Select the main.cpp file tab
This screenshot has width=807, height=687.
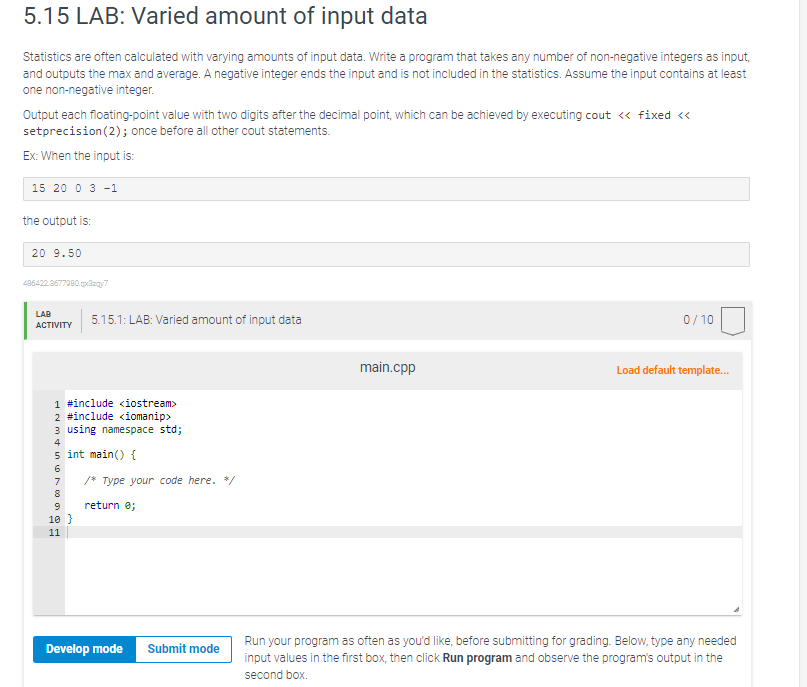[387, 368]
